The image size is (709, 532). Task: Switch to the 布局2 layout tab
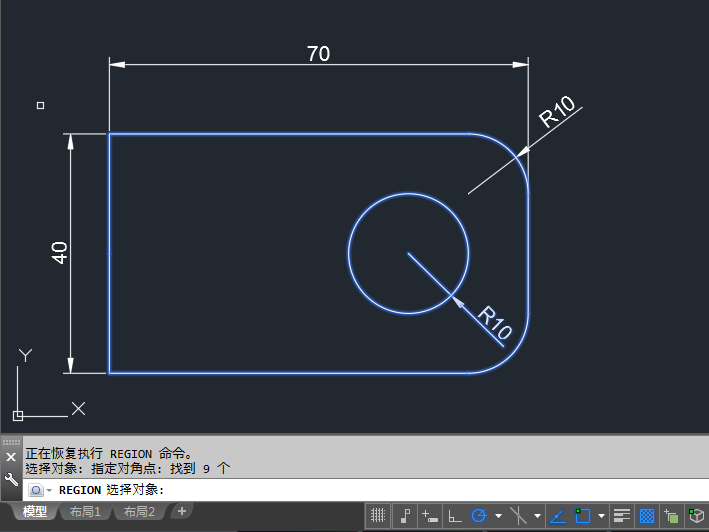pos(139,512)
